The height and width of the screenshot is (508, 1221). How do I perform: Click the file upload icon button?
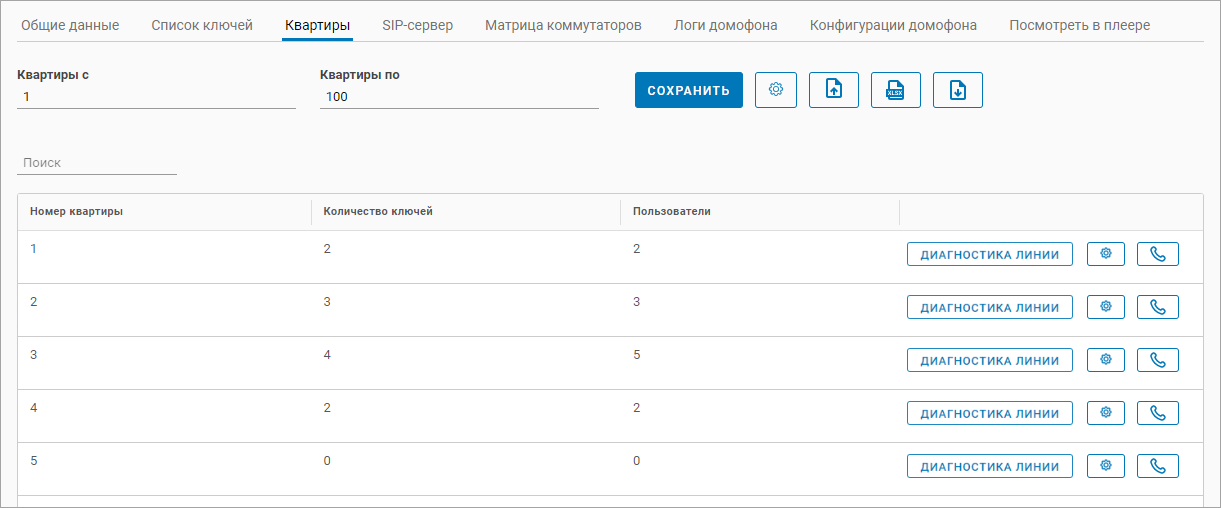(834, 90)
